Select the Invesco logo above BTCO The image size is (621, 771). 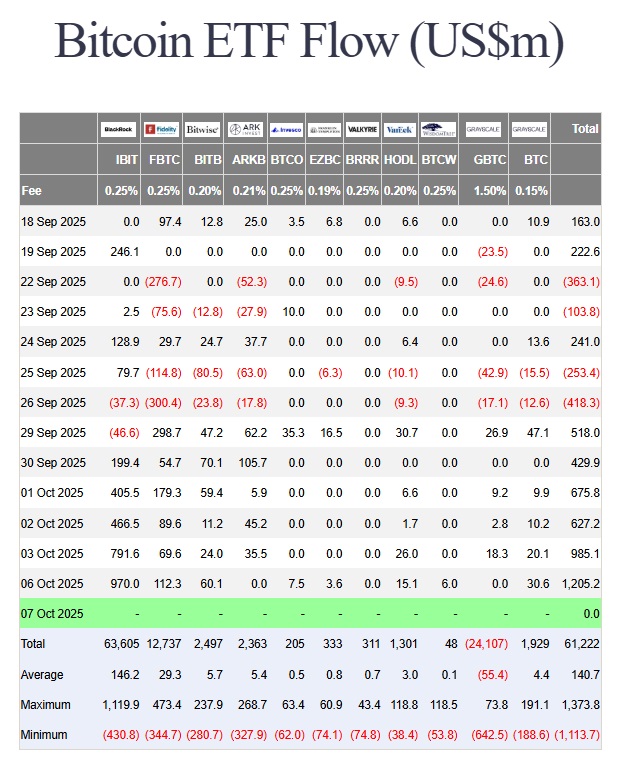pos(286,129)
